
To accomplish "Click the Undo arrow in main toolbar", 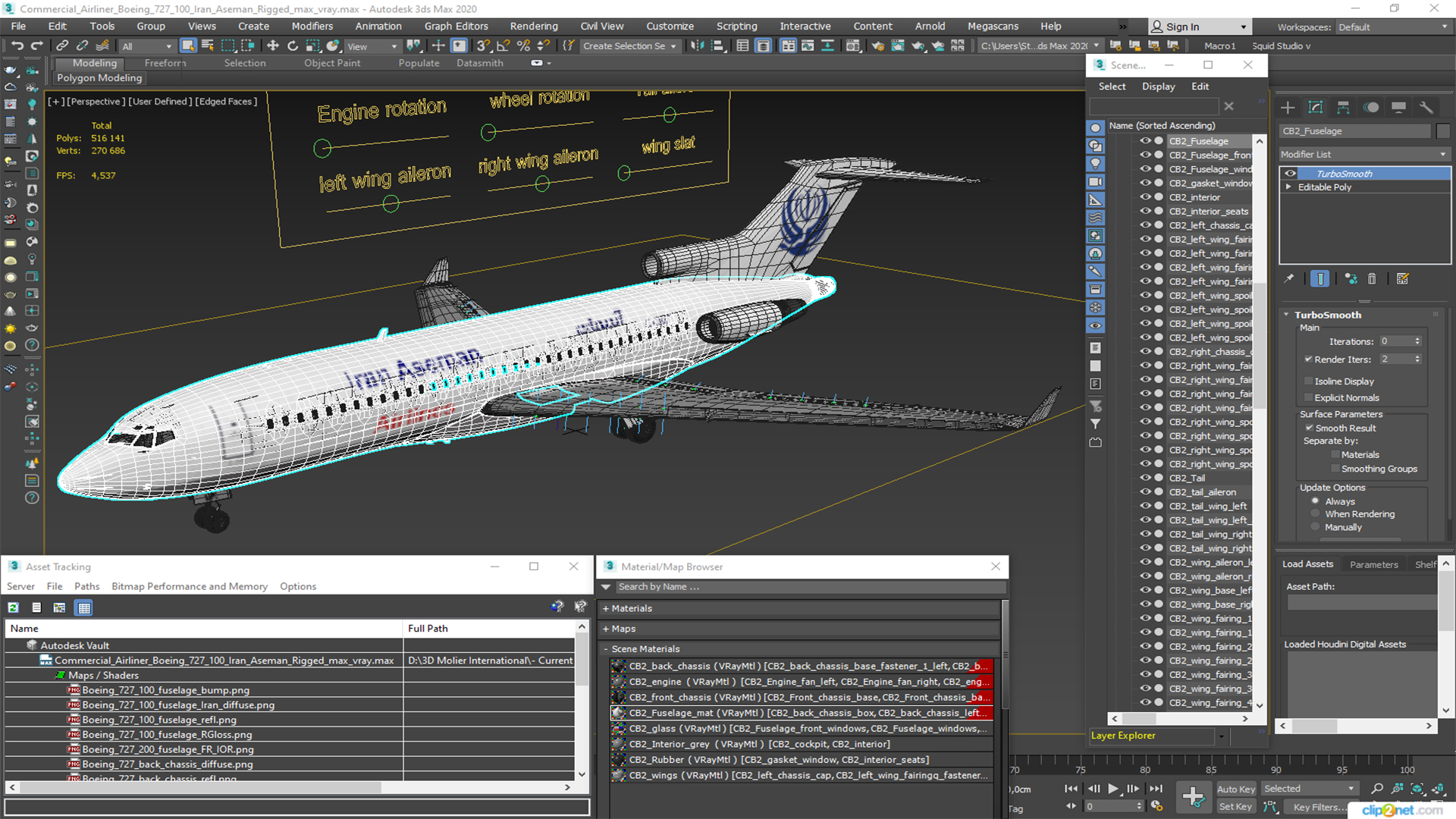I will pos(17,46).
